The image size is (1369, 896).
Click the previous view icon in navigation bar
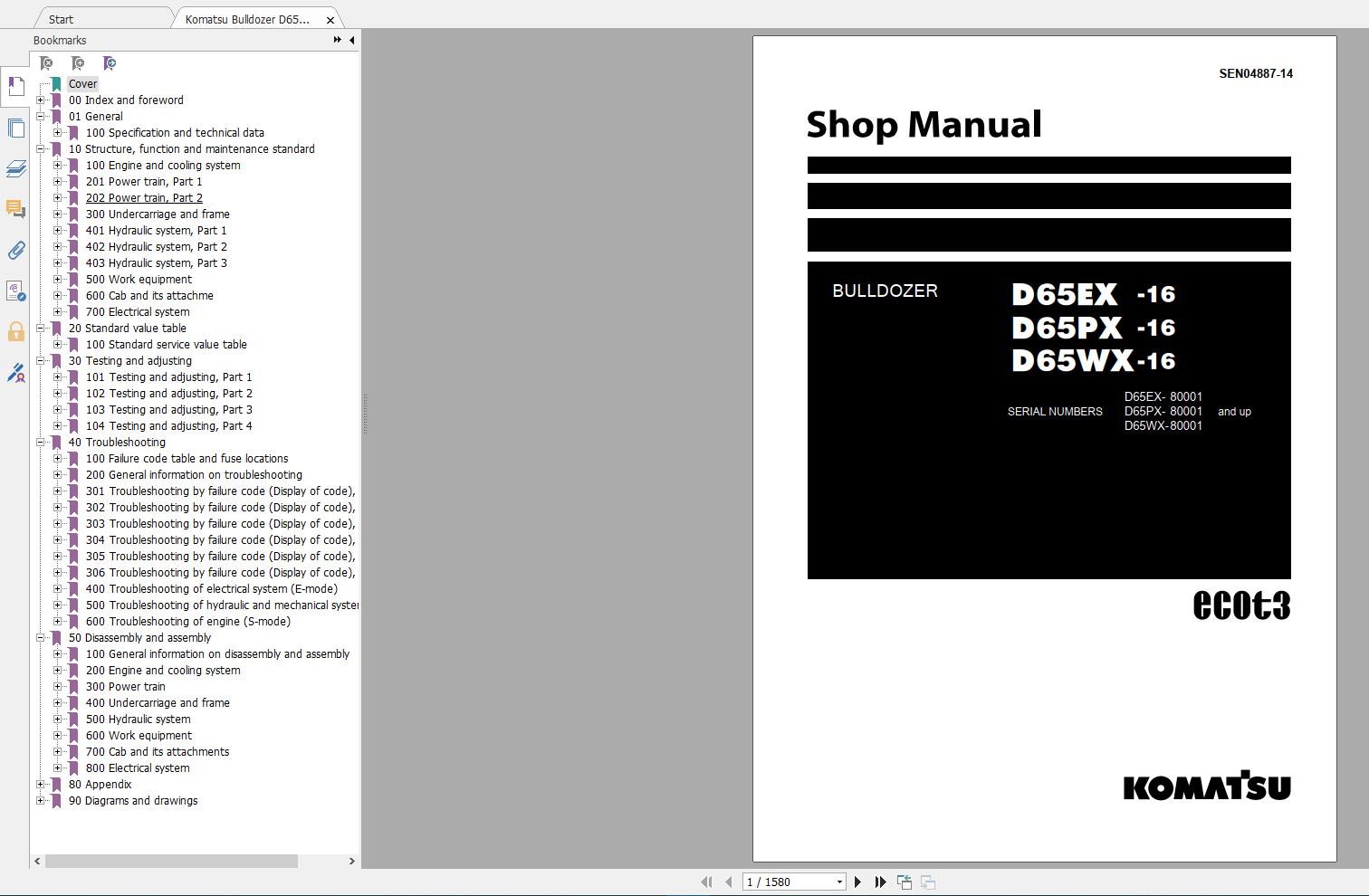tap(904, 882)
